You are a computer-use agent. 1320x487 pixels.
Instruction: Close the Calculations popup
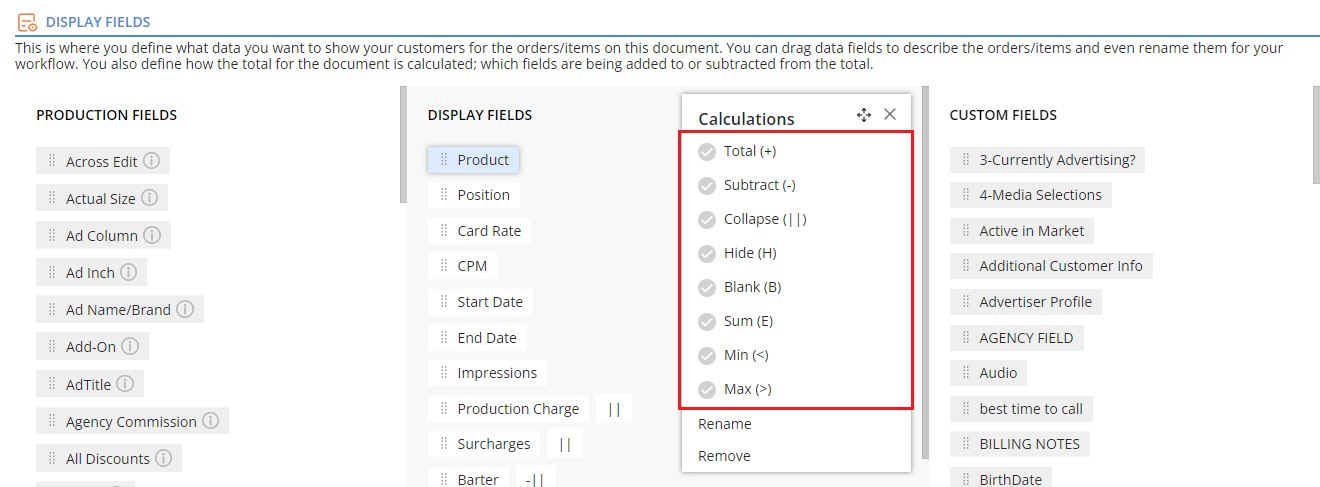890,115
